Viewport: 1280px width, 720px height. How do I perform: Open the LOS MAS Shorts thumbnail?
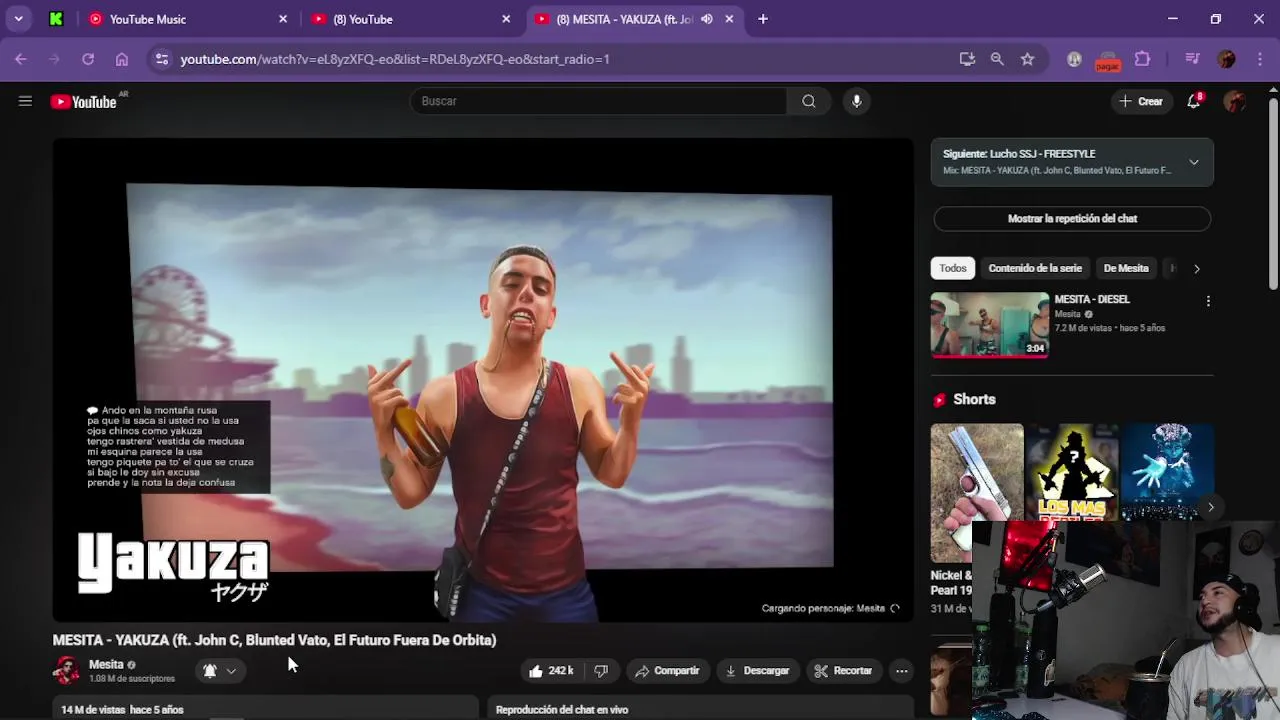tap(1072, 472)
